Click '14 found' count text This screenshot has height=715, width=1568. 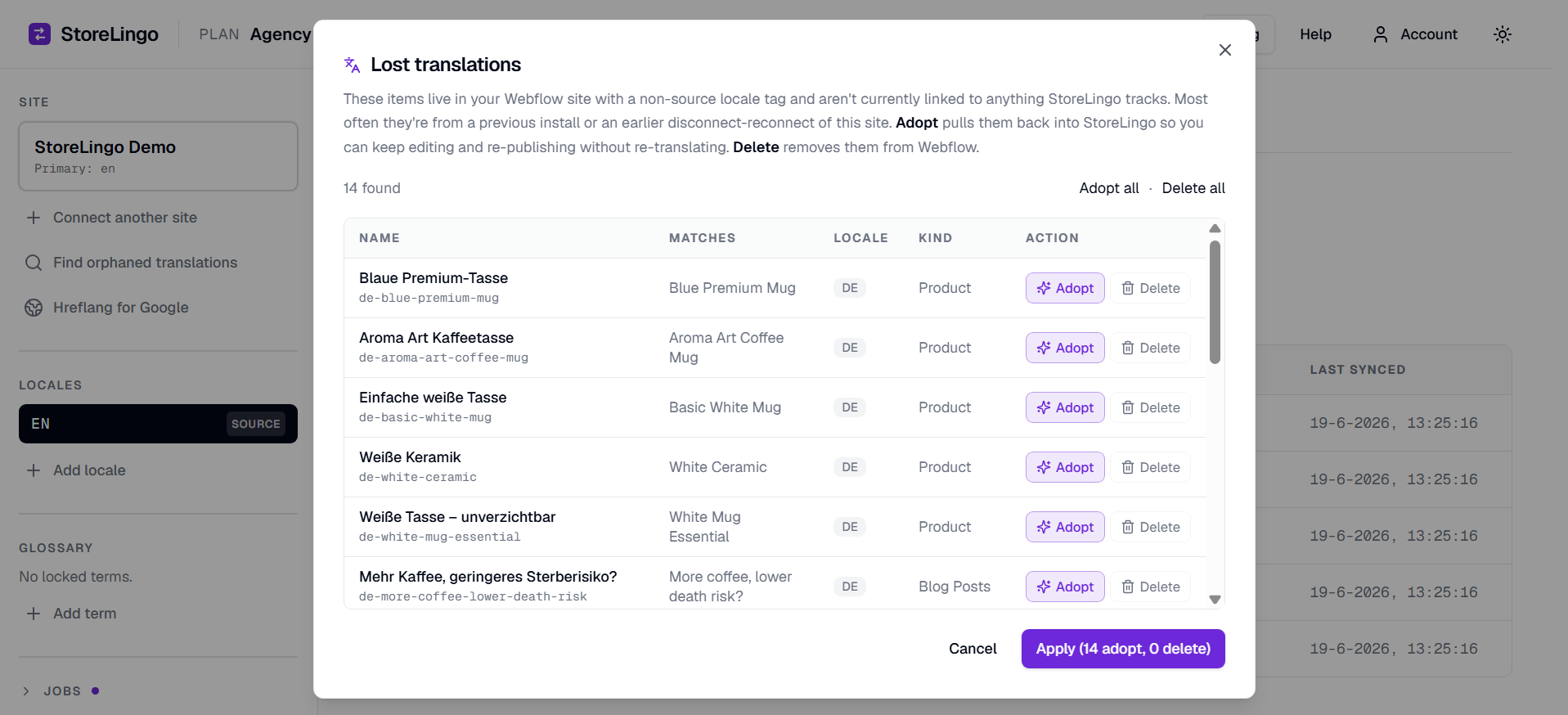tap(372, 188)
